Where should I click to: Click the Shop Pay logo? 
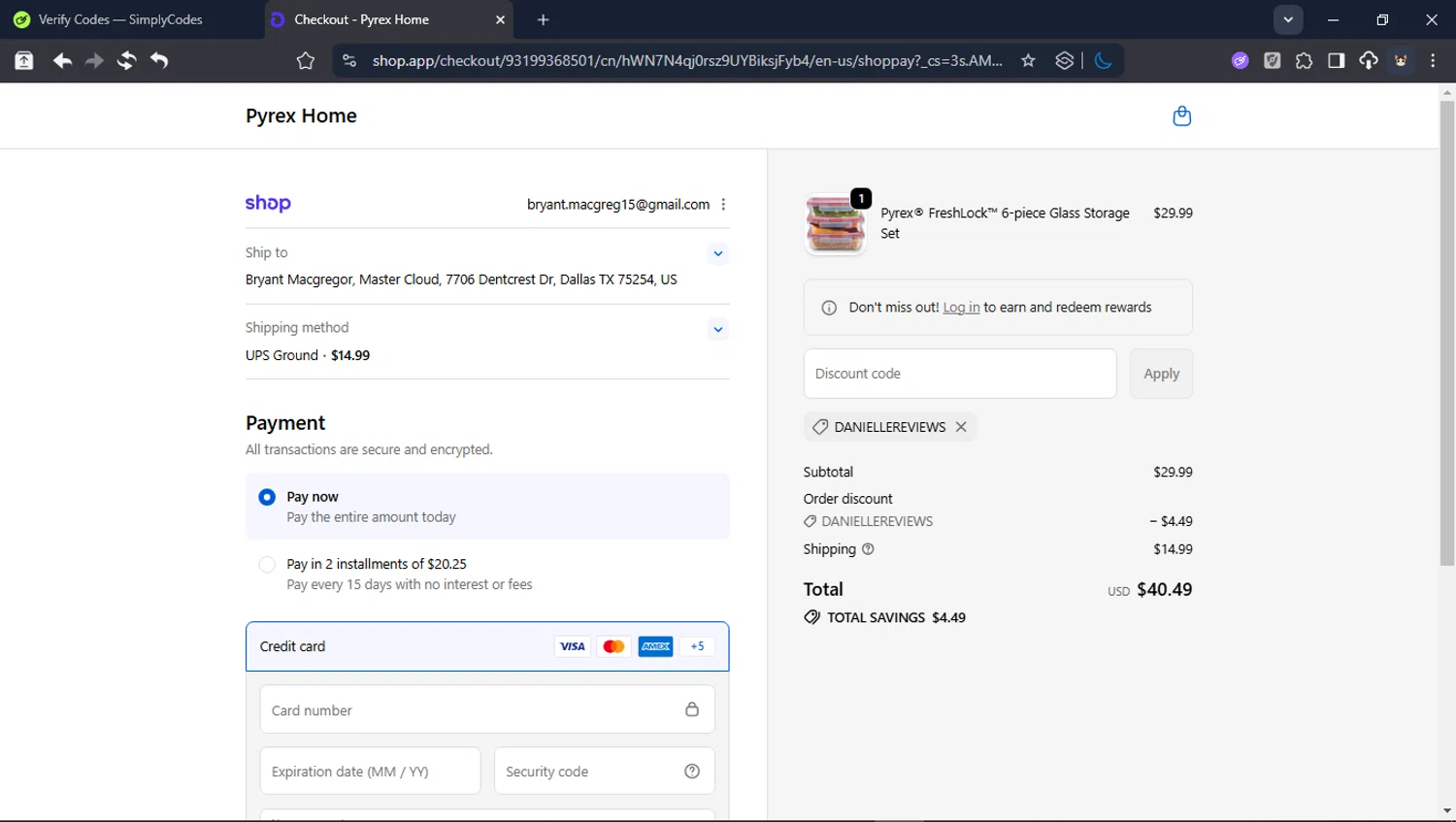(x=268, y=203)
